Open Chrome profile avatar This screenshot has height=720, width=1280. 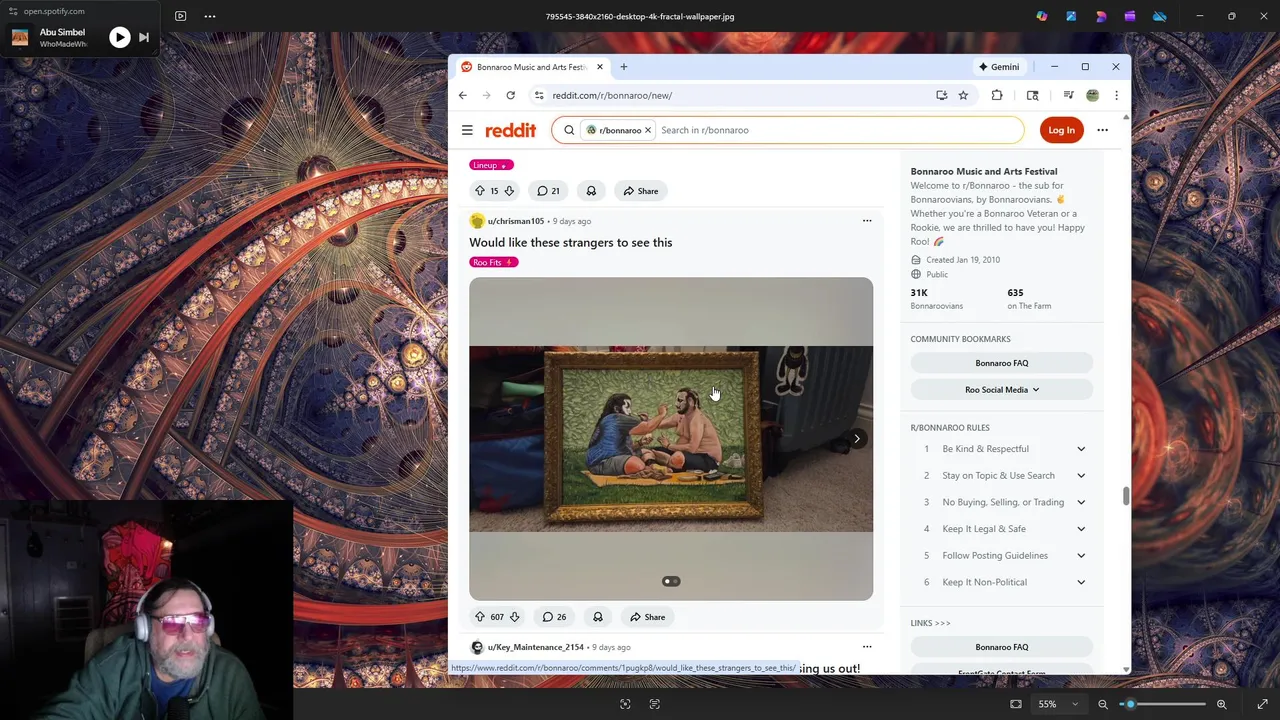[1092, 95]
